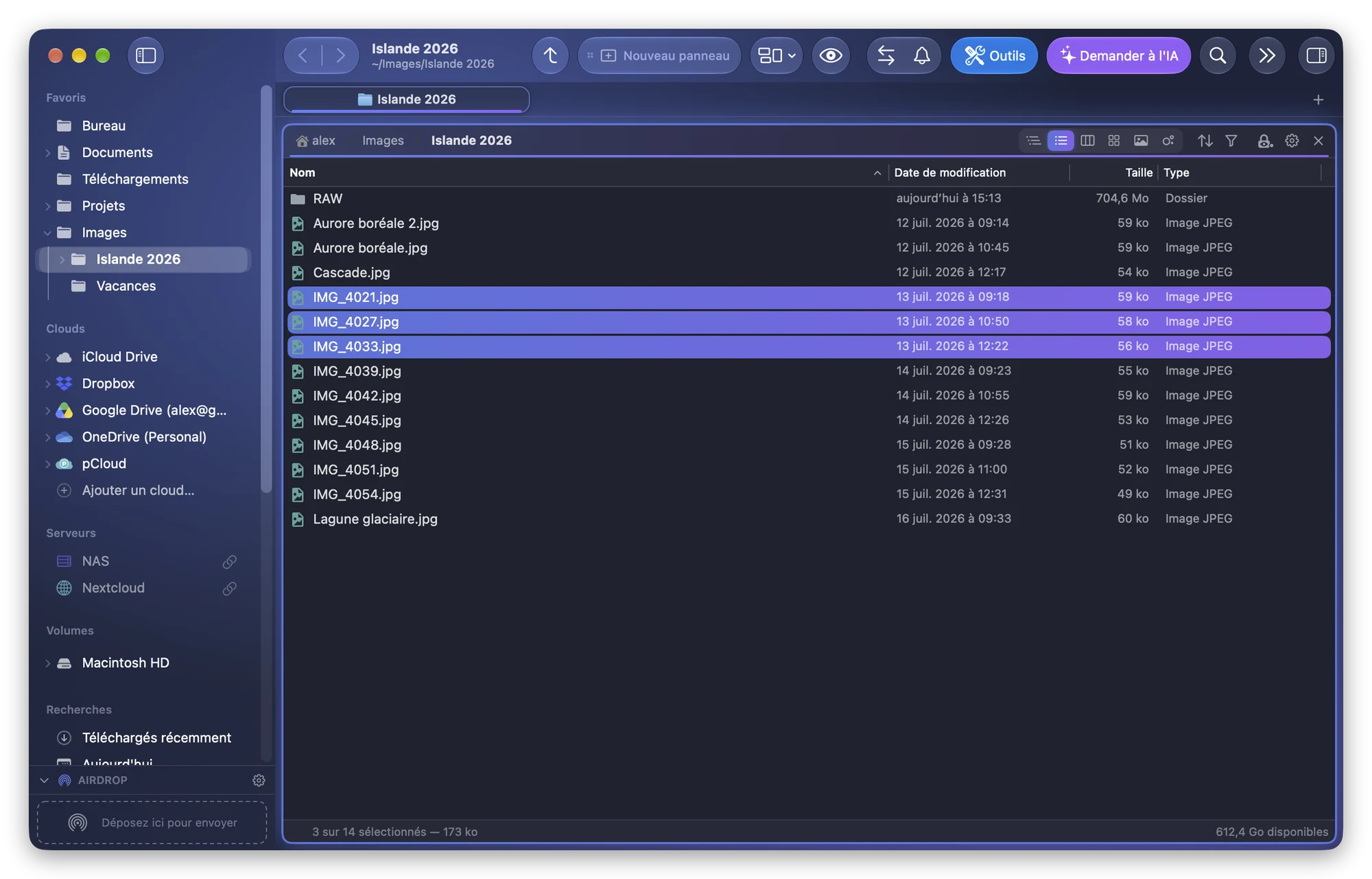Click the Nouveau panneau button
The image size is (1372, 879).
pyautogui.click(x=659, y=56)
